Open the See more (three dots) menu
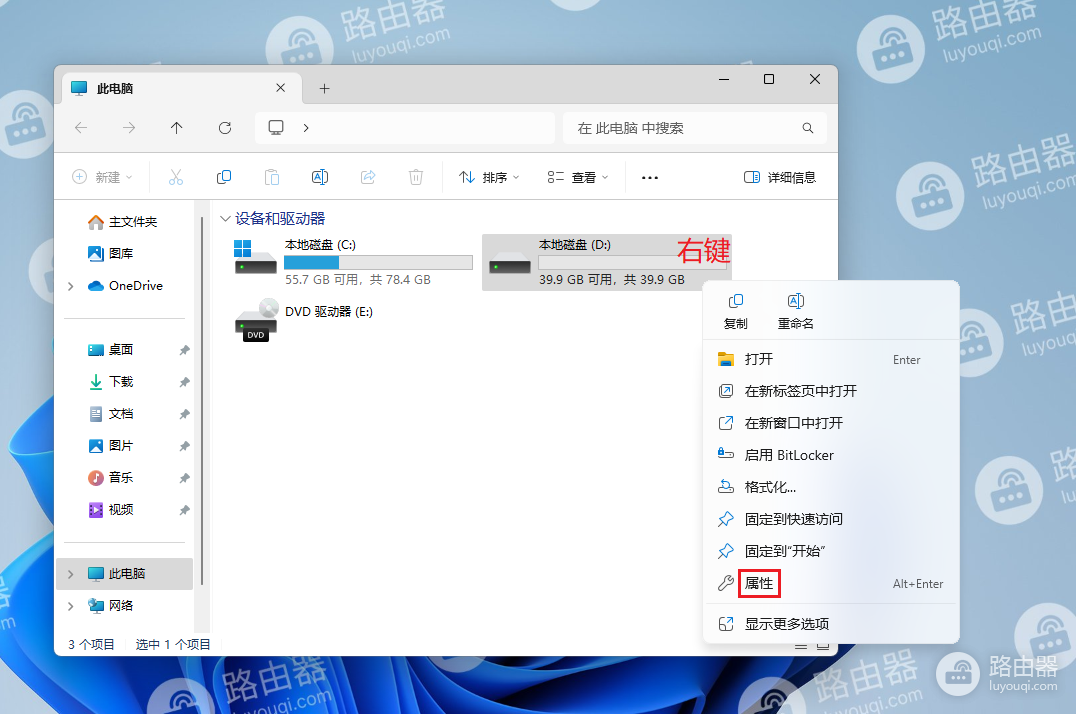This screenshot has width=1076, height=714. (x=650, y=177)
